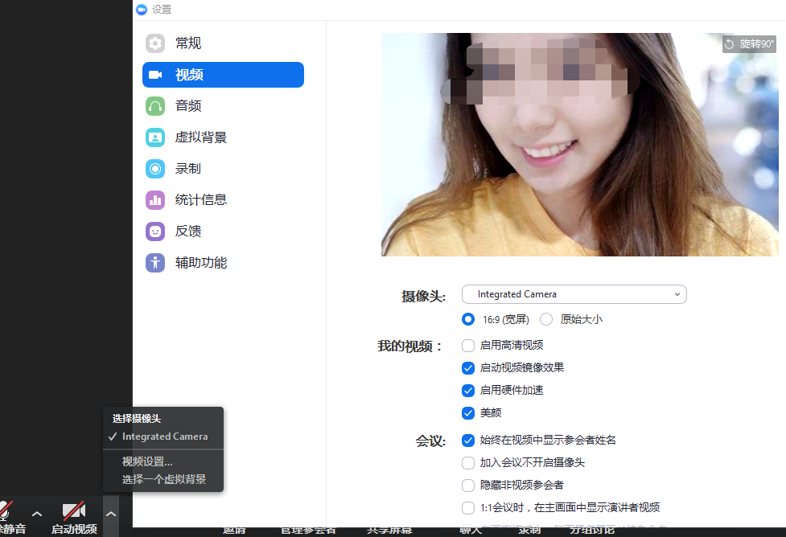Select the 音频 headphone icon

155,106
